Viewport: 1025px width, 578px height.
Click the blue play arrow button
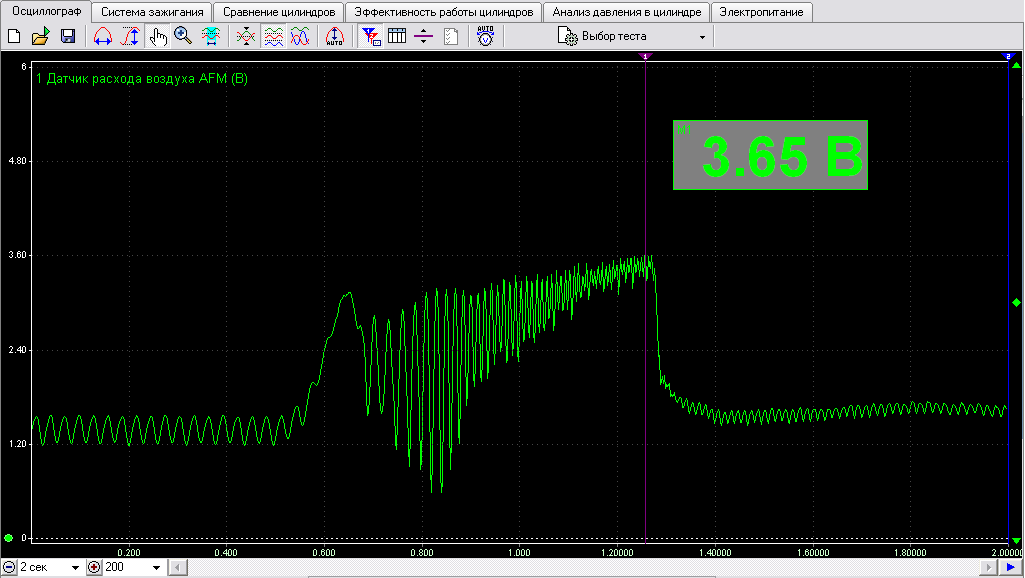[1011, 568]
